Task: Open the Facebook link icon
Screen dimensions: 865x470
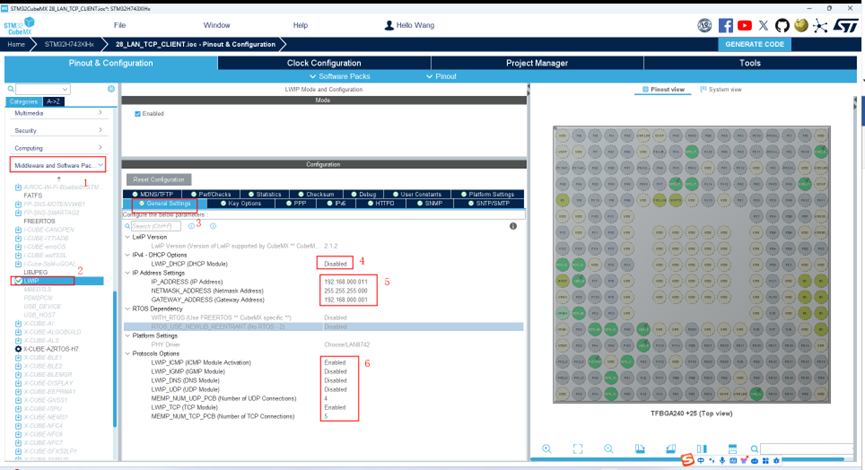Action: [725, 25]
